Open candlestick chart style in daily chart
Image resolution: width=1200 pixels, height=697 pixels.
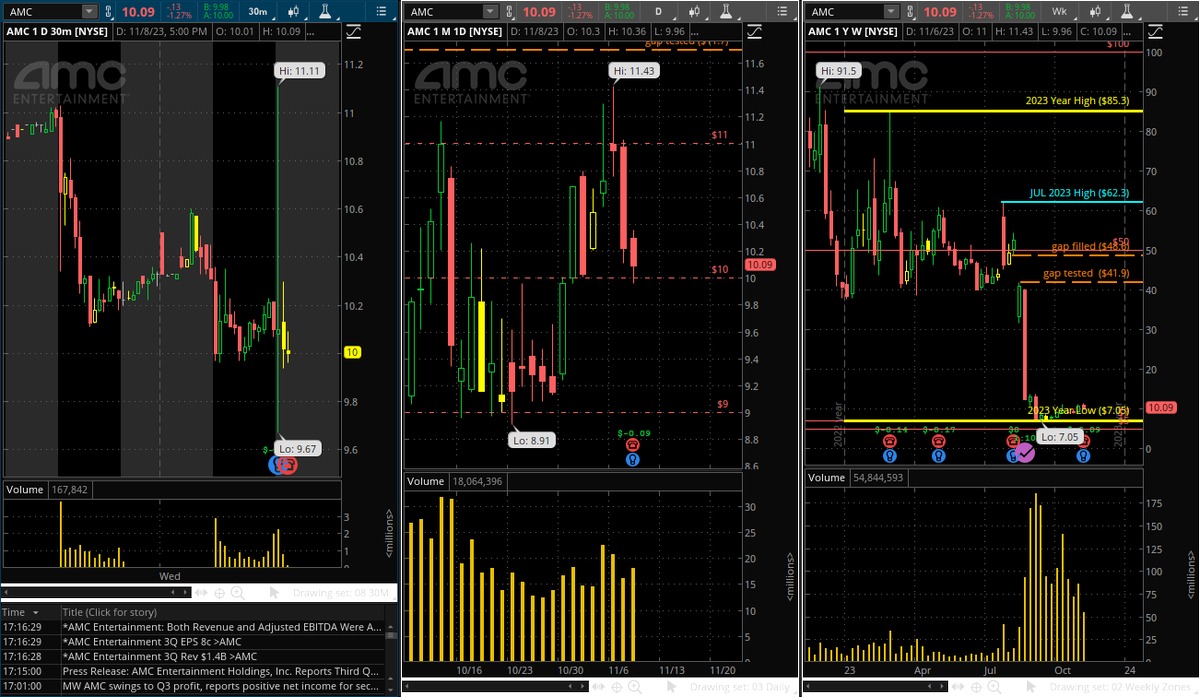click(694, 11)
